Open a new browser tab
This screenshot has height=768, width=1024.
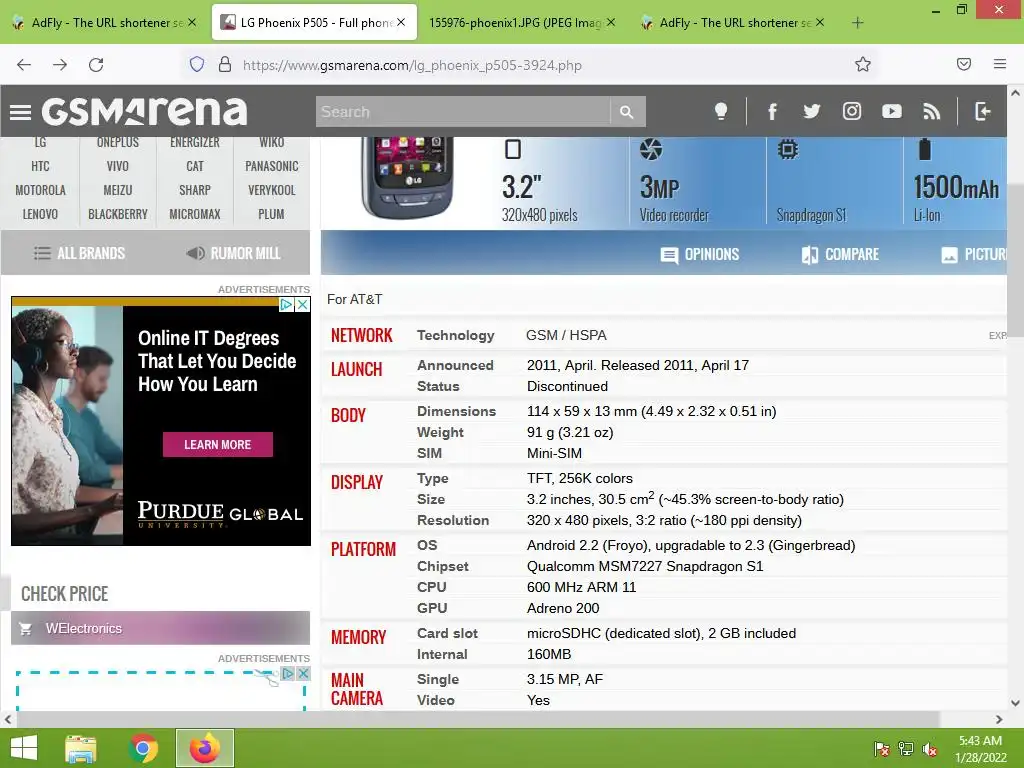(857, 23)
